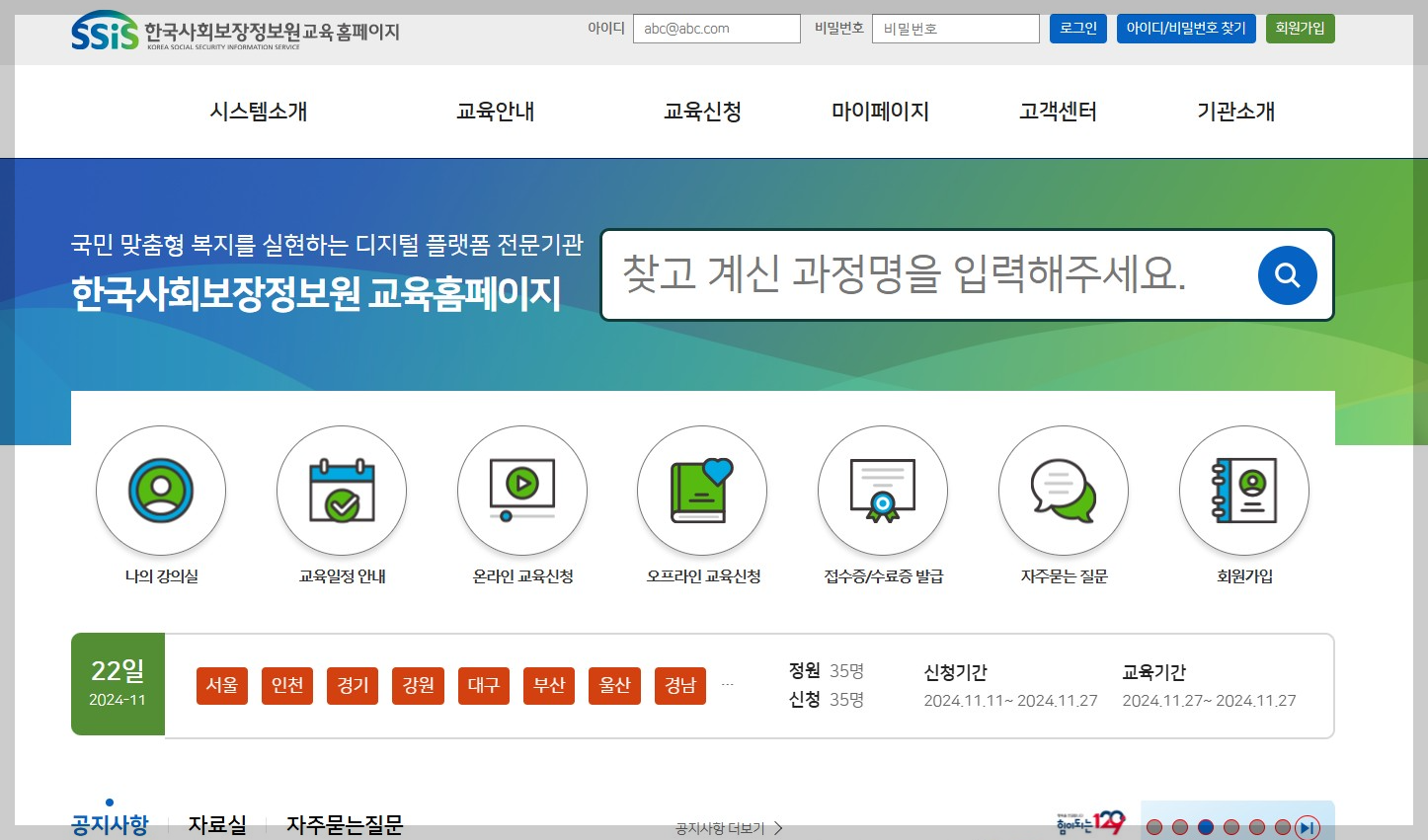Image resolution: width=1428 pixels, height=840 pixels.
Task: Select the 부산 region button
Action: point(548,685)
